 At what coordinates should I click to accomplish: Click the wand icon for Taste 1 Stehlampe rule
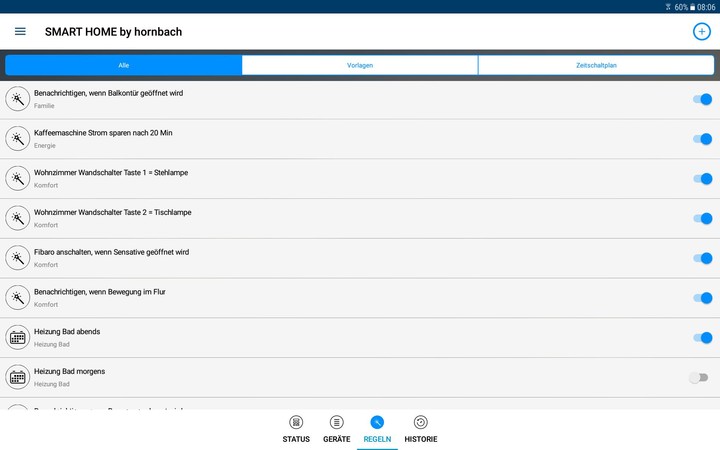17,178
